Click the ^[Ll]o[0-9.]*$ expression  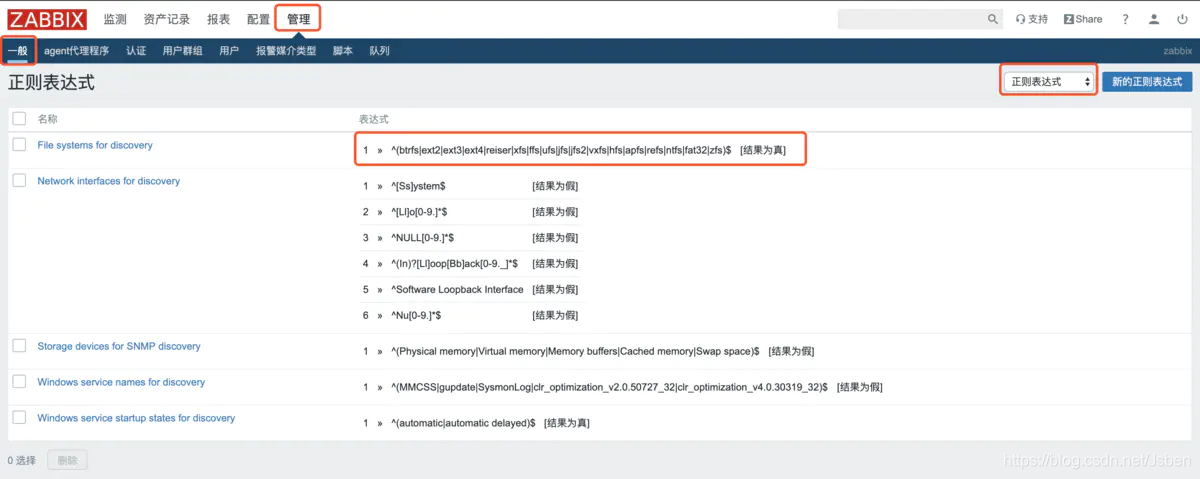point(419,212)
